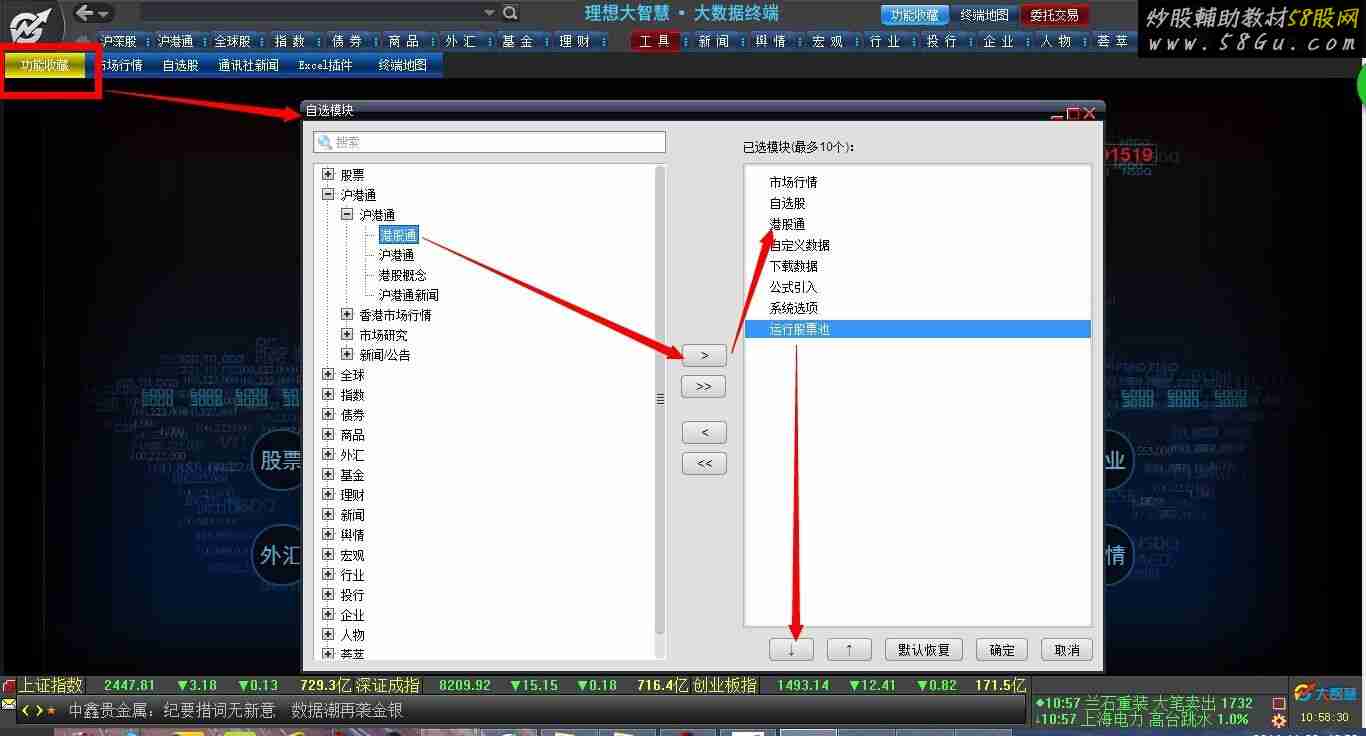Click the blue 功能收藏 button in title bar
The width and height of the screenshot is (1366, 736).
[x=915, y=15]
